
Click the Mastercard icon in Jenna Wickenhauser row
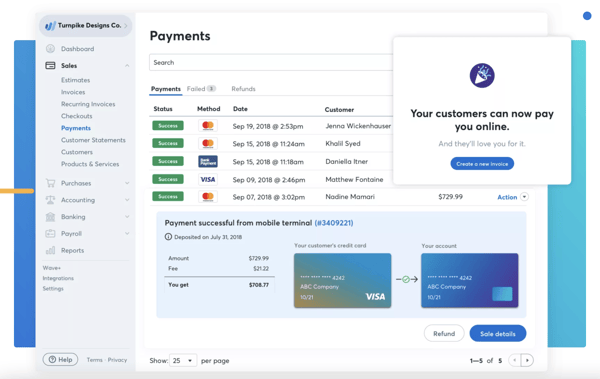click(x=208, y=126)
